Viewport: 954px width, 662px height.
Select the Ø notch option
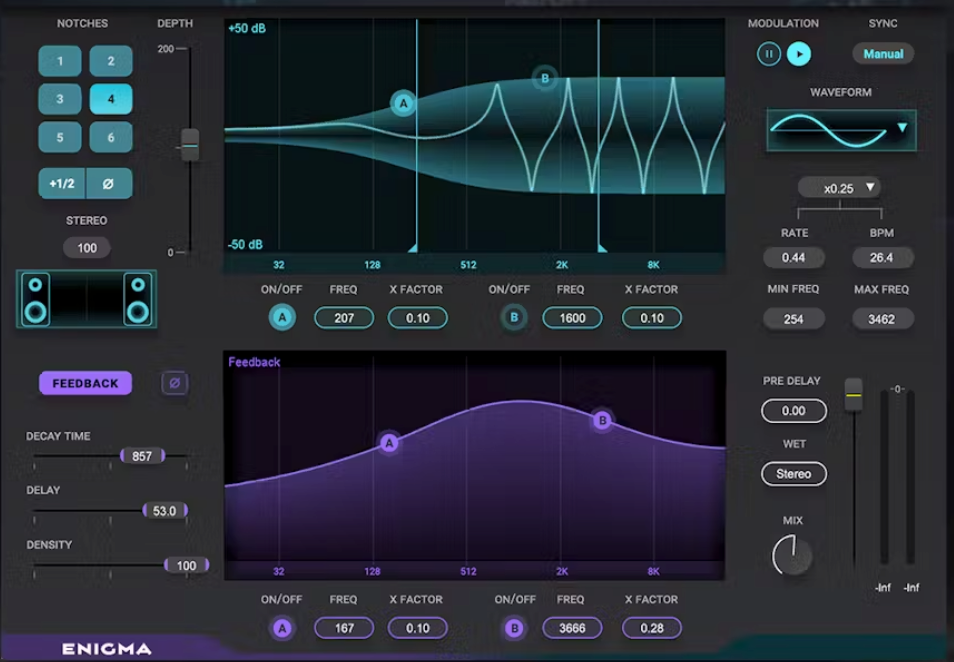[111, 183]
